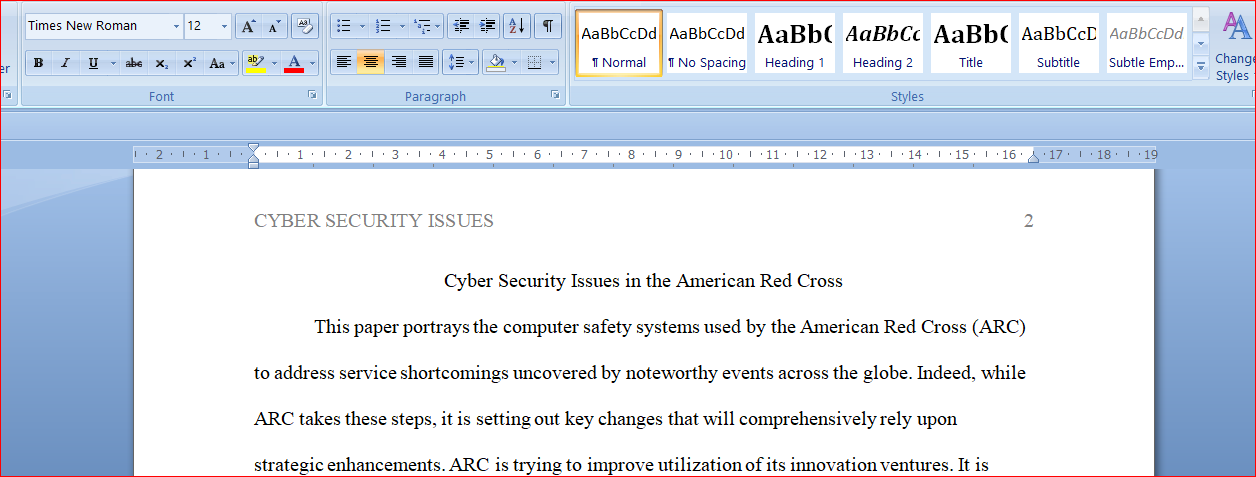Open borders dropdown arrow

[554, 63]
